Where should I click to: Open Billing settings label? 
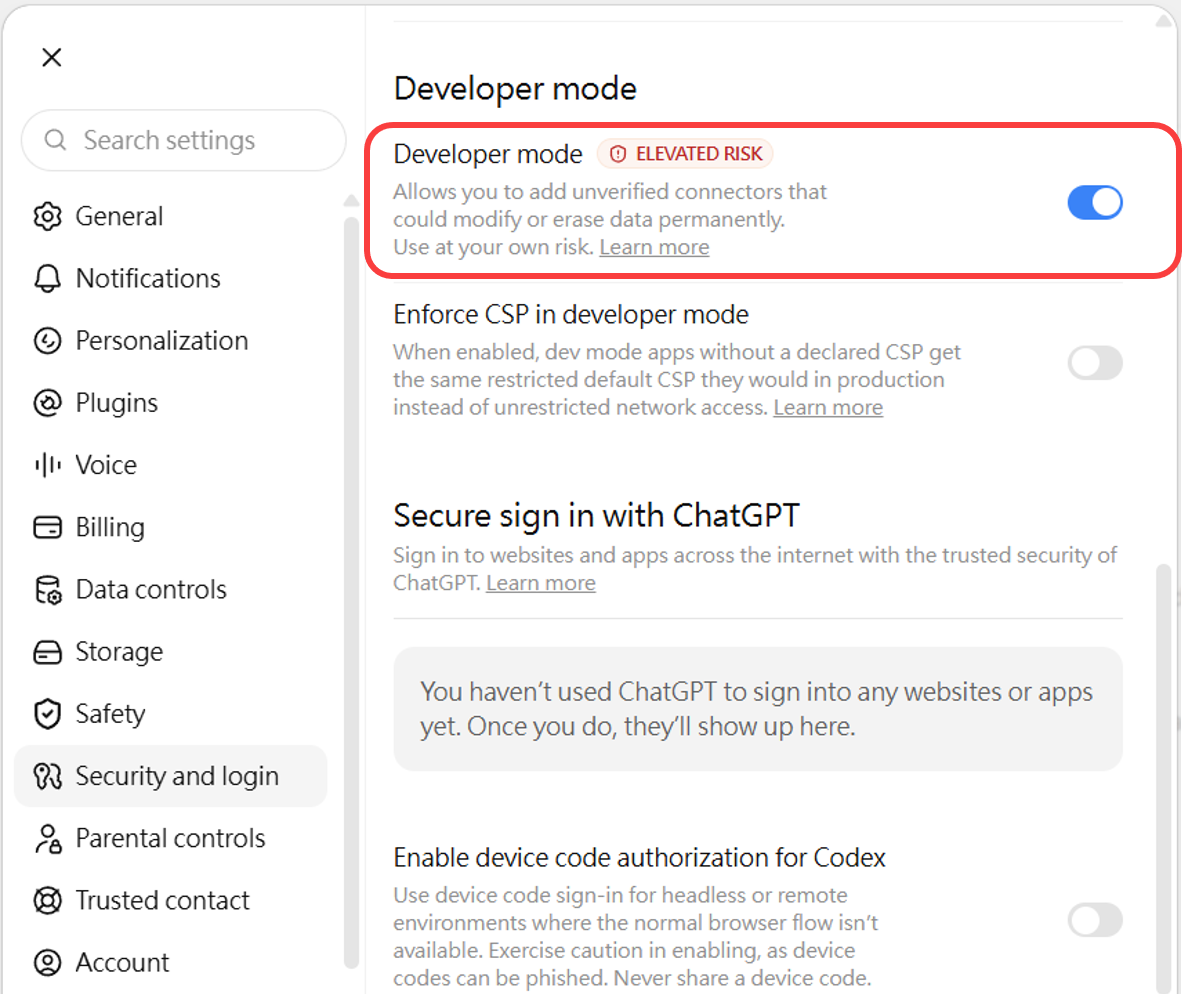coord(110,528)
